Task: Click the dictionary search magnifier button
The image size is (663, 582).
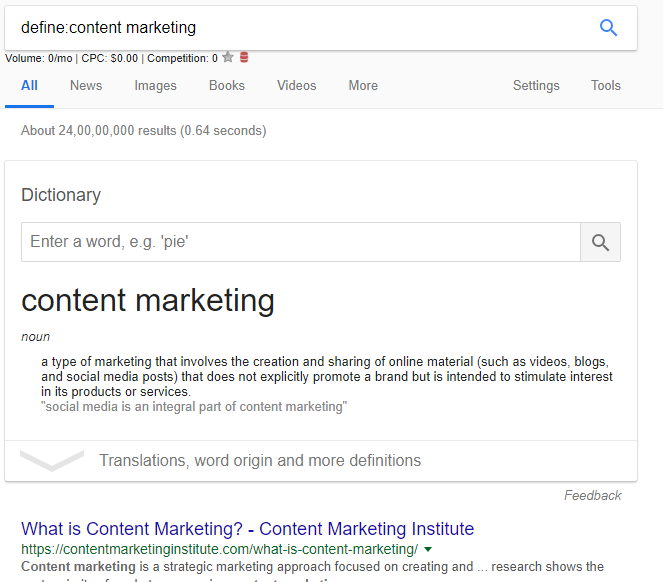Action: [600, 242]
